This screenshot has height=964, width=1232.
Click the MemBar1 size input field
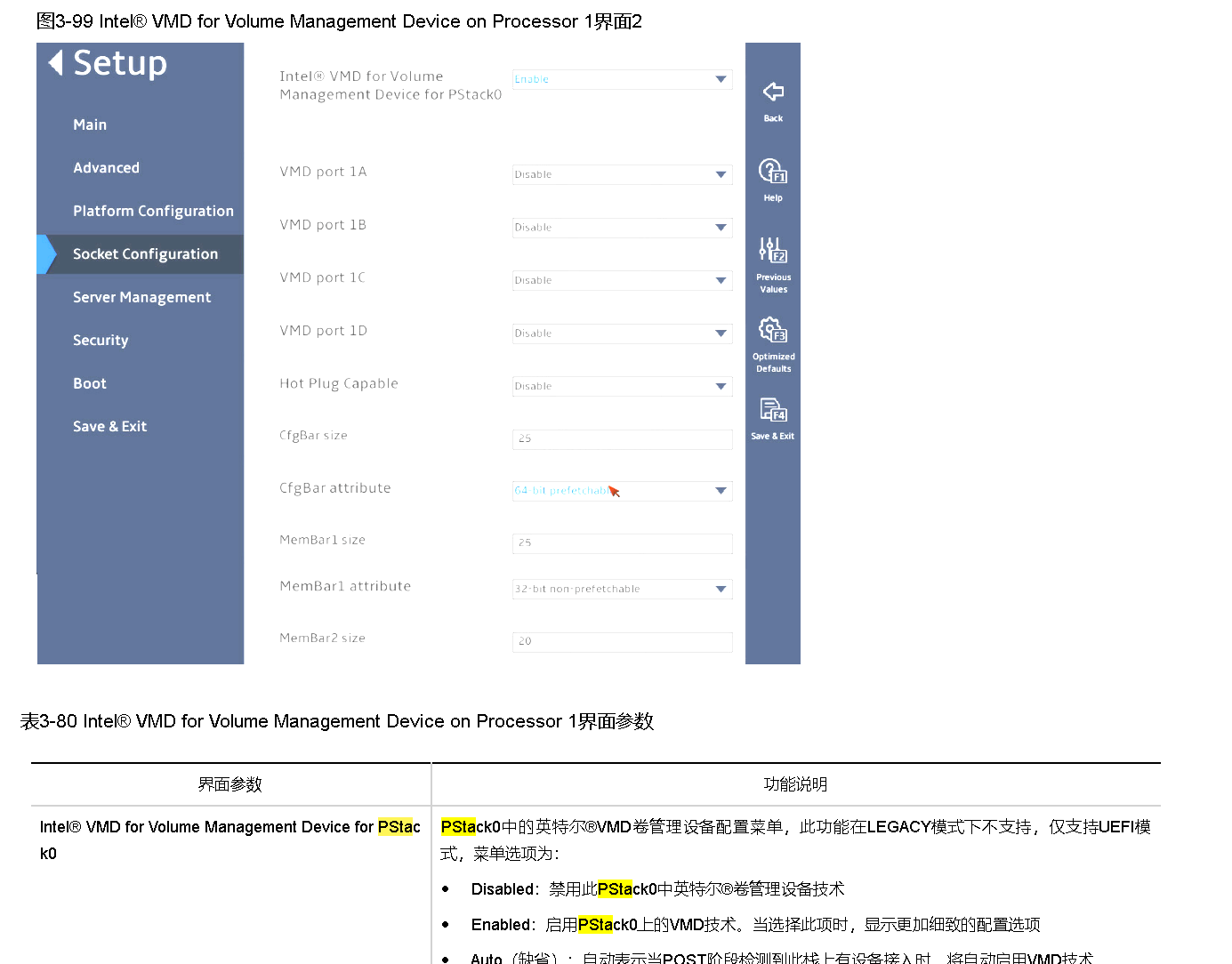point(622,542)
